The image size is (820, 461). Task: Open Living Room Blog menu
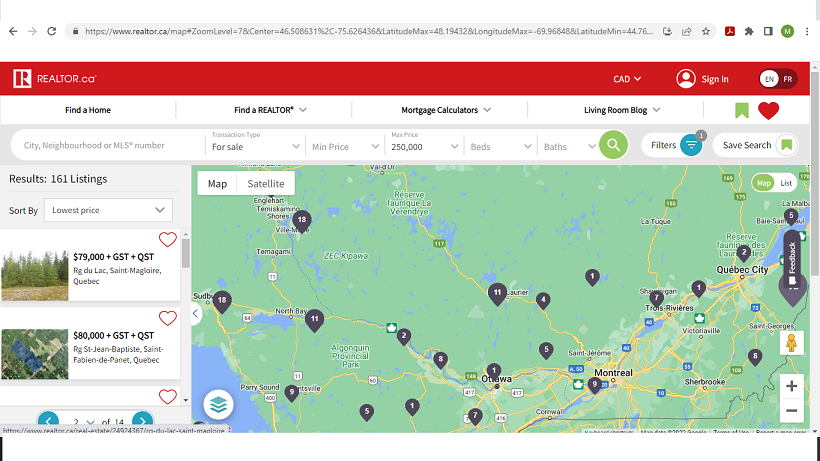(x=622, y=110)
